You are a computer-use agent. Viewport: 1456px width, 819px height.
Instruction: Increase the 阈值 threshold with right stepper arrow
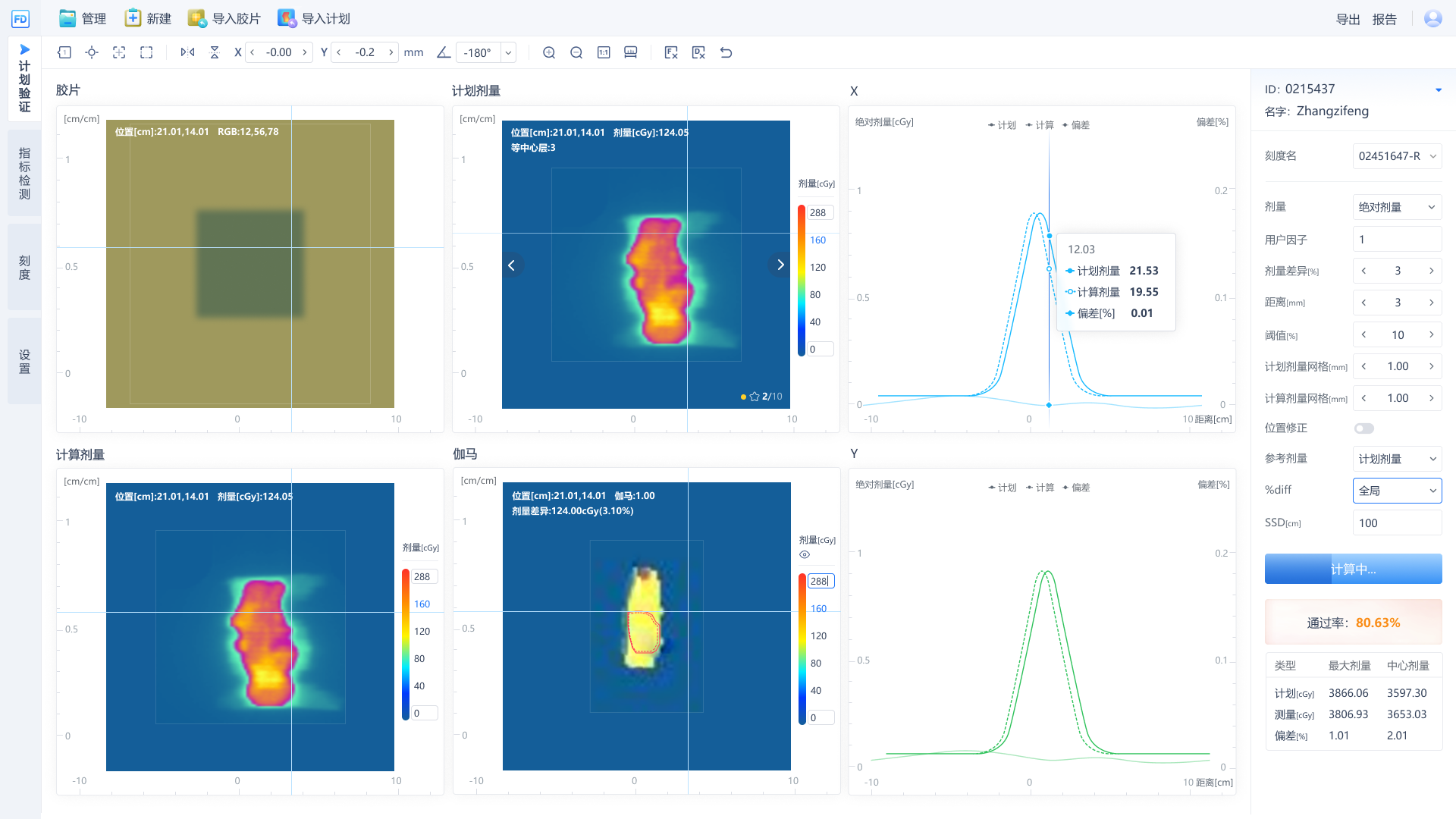click(1432, 334)
